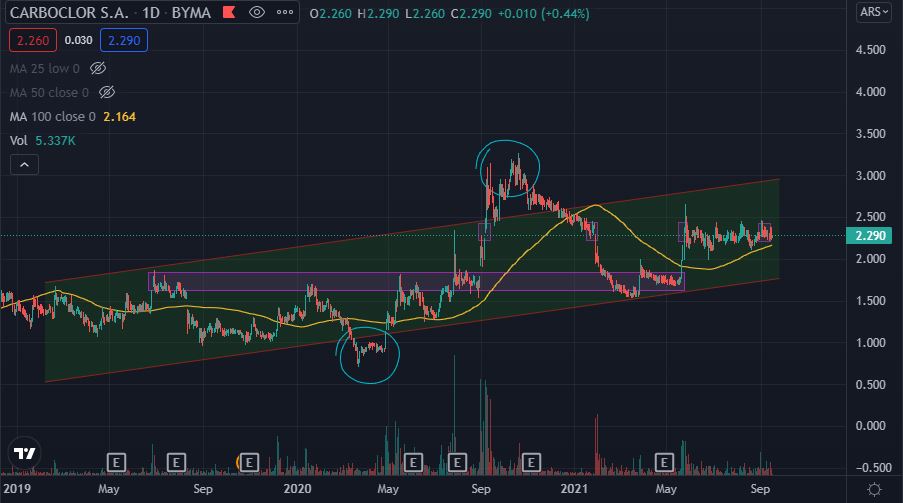Click the current price label 2.290 on axis
Image resolution: width=903 pixels, height=503 pixels.
(869, 236)
